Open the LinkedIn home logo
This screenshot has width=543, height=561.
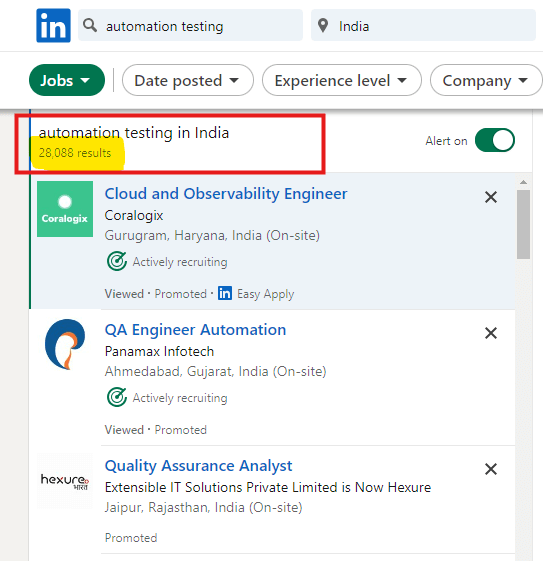tap(53, 26)
